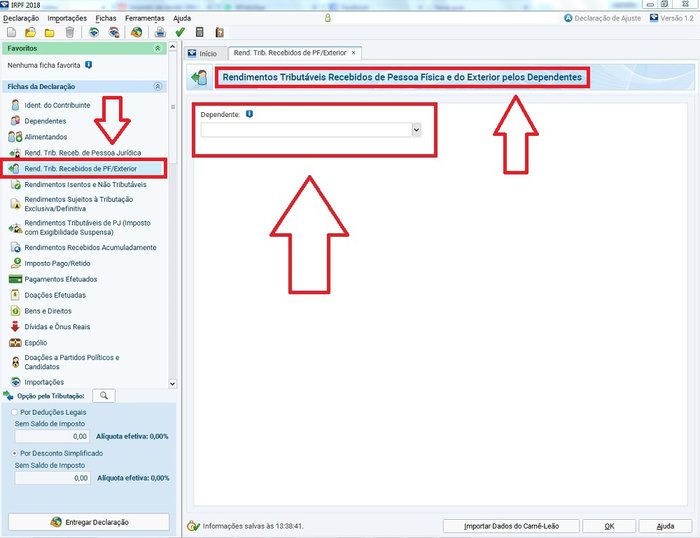
Task: Open Bens e Direitos in the sidebar
Action: (46, 311)
